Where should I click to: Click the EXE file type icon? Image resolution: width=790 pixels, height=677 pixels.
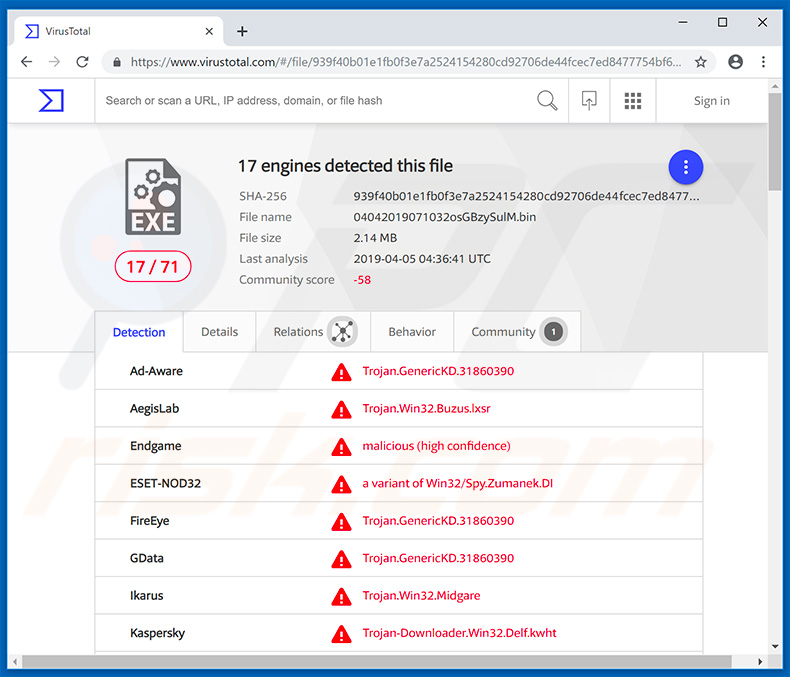153,196
